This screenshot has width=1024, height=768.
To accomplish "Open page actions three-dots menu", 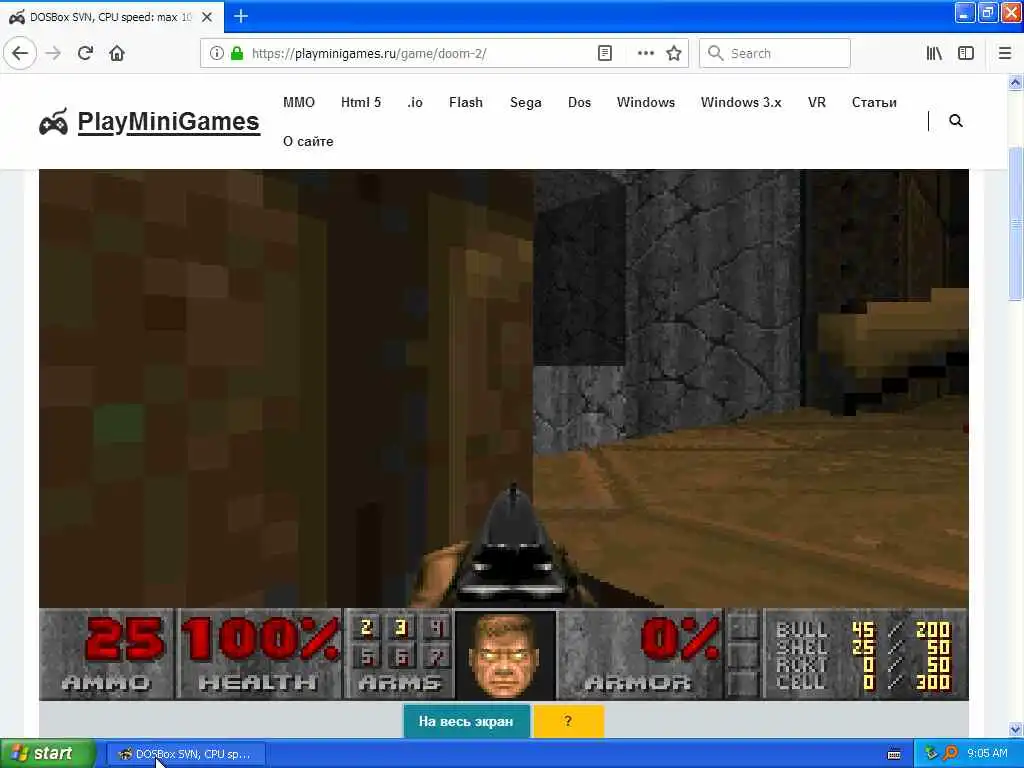I will [x=645, y=54].
